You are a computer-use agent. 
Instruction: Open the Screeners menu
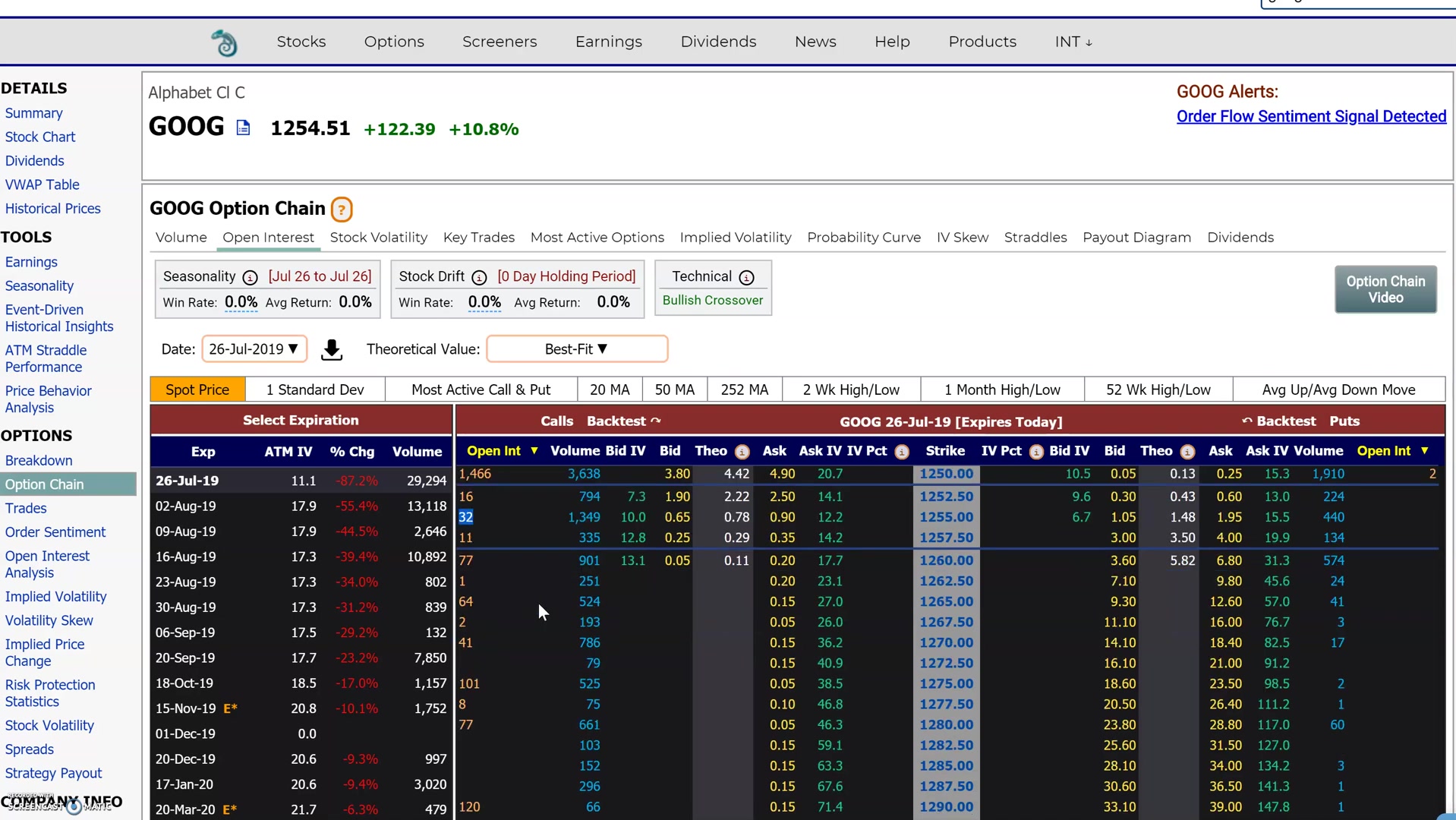[498, 42]
